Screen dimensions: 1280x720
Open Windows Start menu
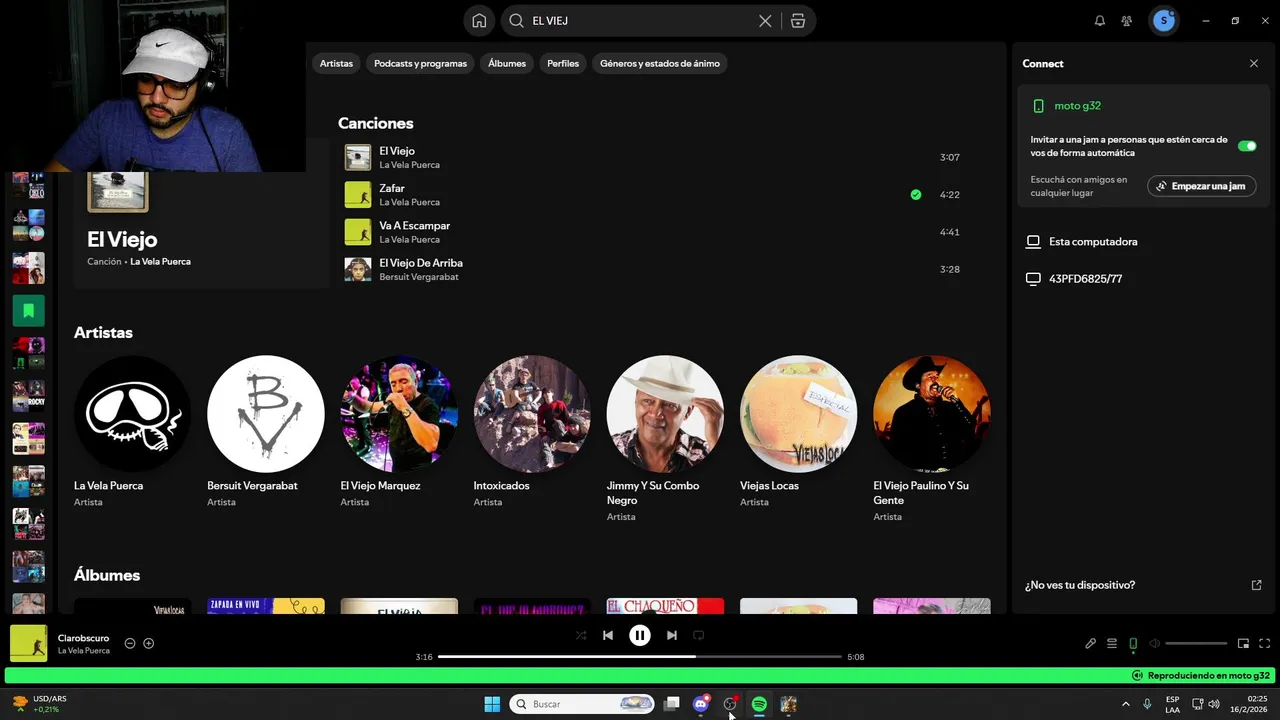492,704
